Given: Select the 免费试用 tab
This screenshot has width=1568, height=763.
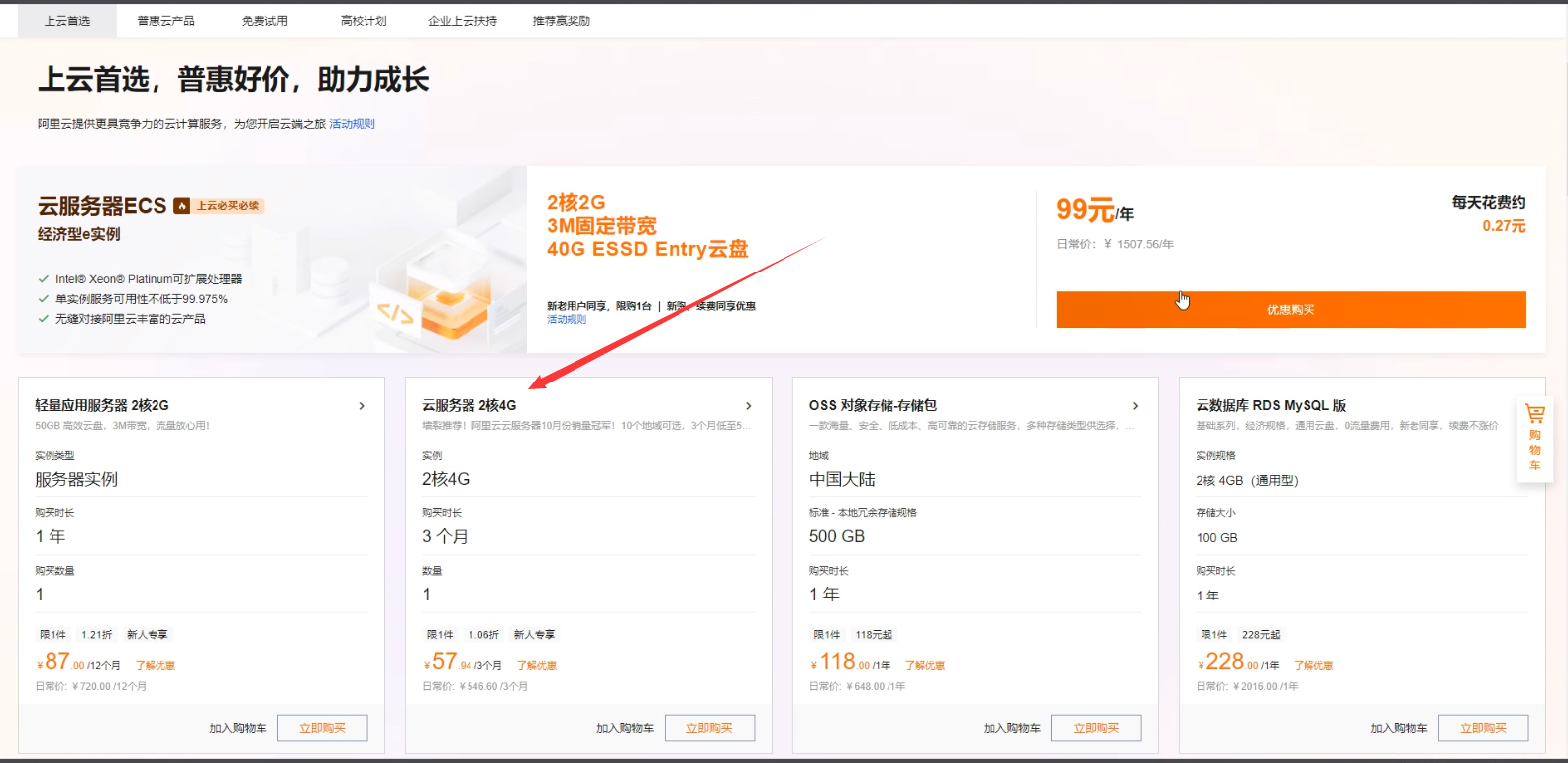Looking at the screenshot, I should coord(264,21).
